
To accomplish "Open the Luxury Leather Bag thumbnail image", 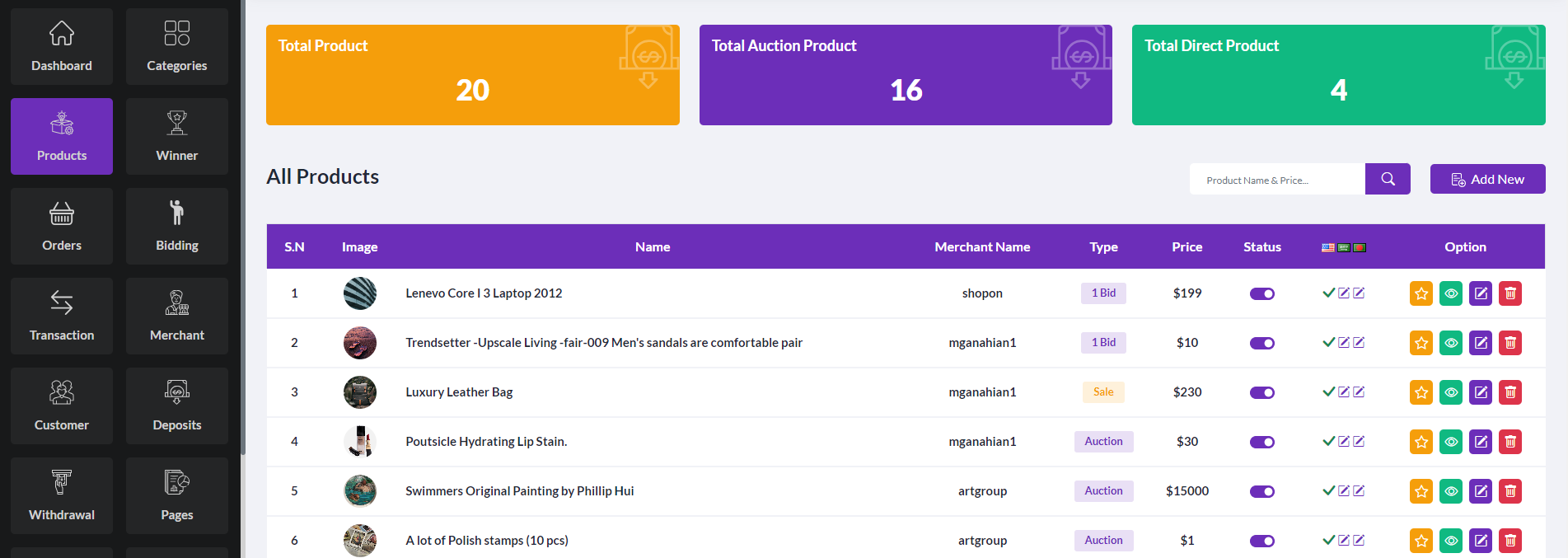I will coord(360,392).
